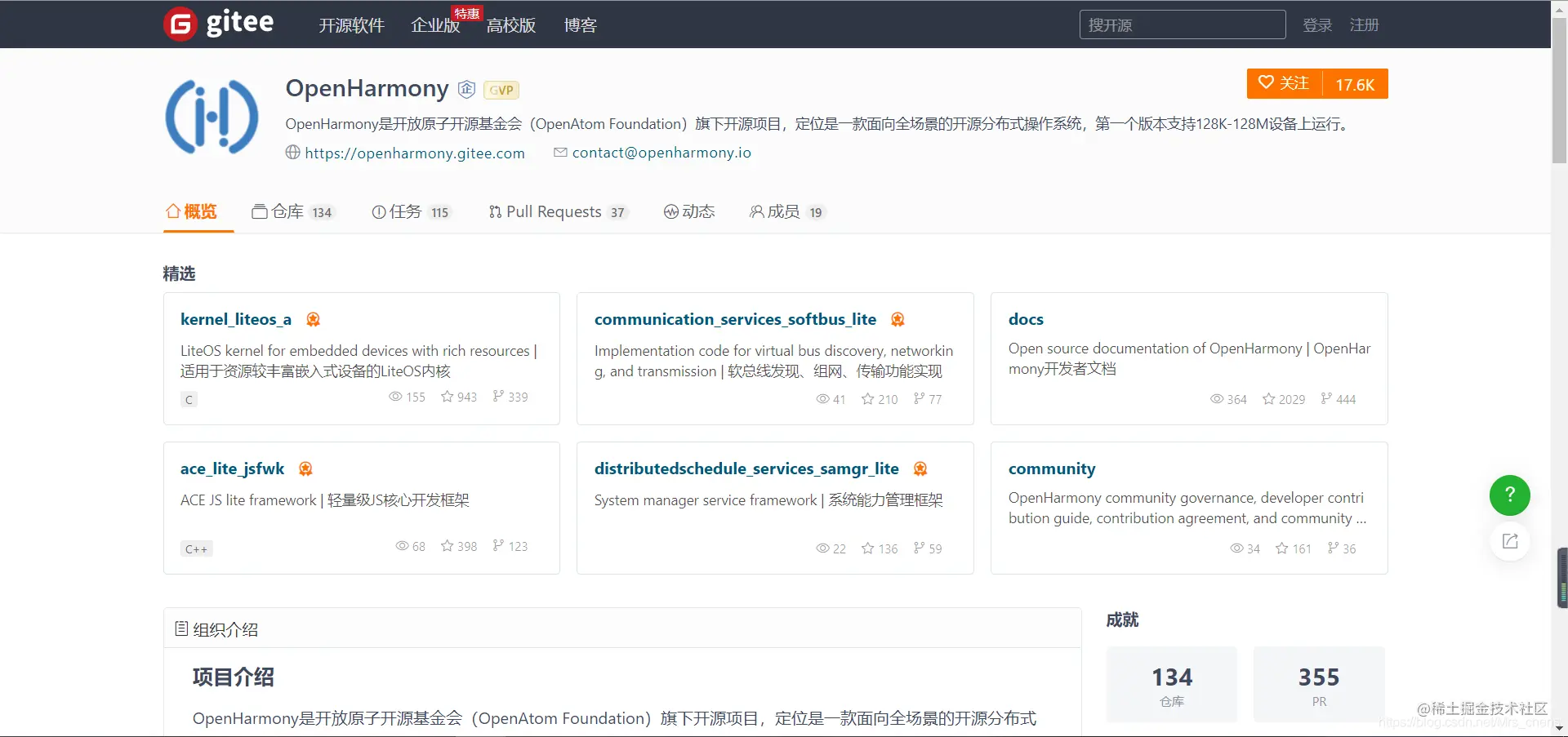Click the fork icon on communication_services_softbus_lite card
The width and height of the screenshot is (1568, 737).
coord(919,398)
